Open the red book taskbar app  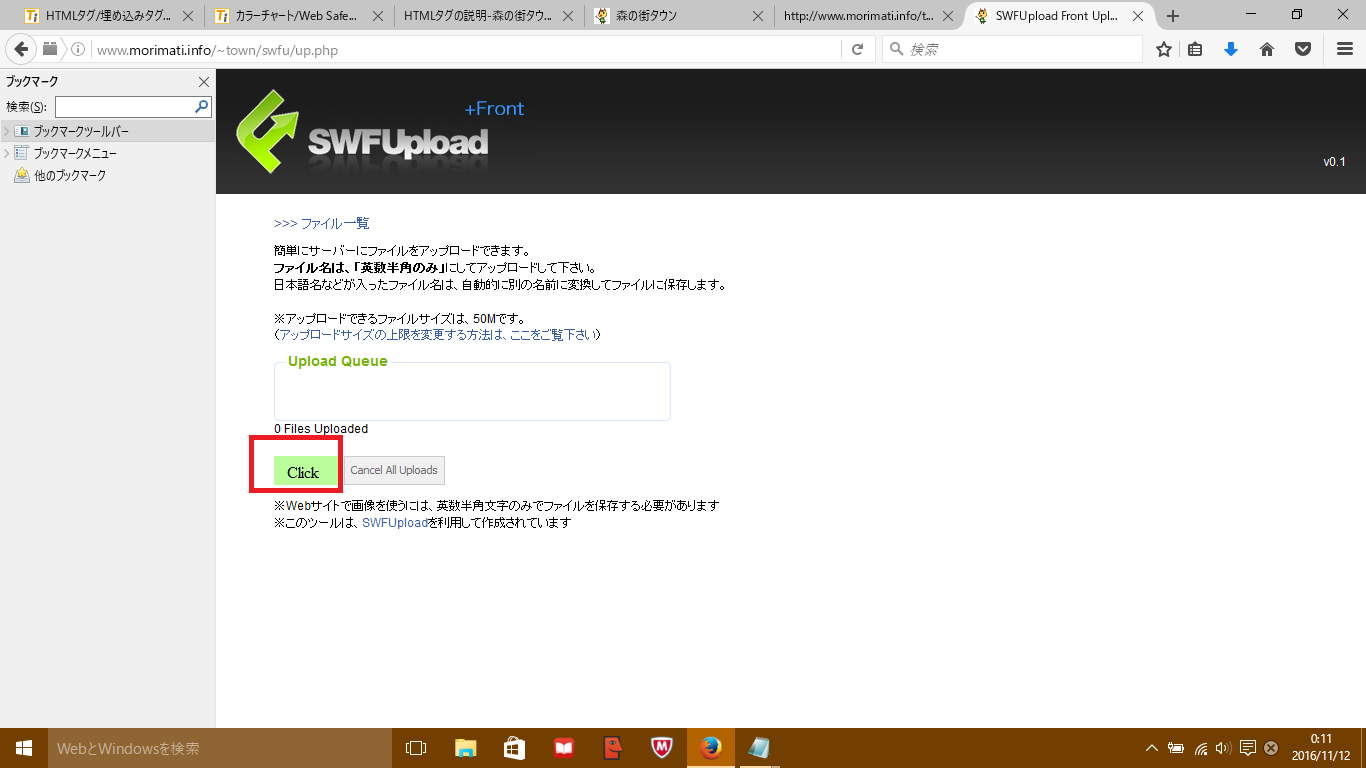563,748
